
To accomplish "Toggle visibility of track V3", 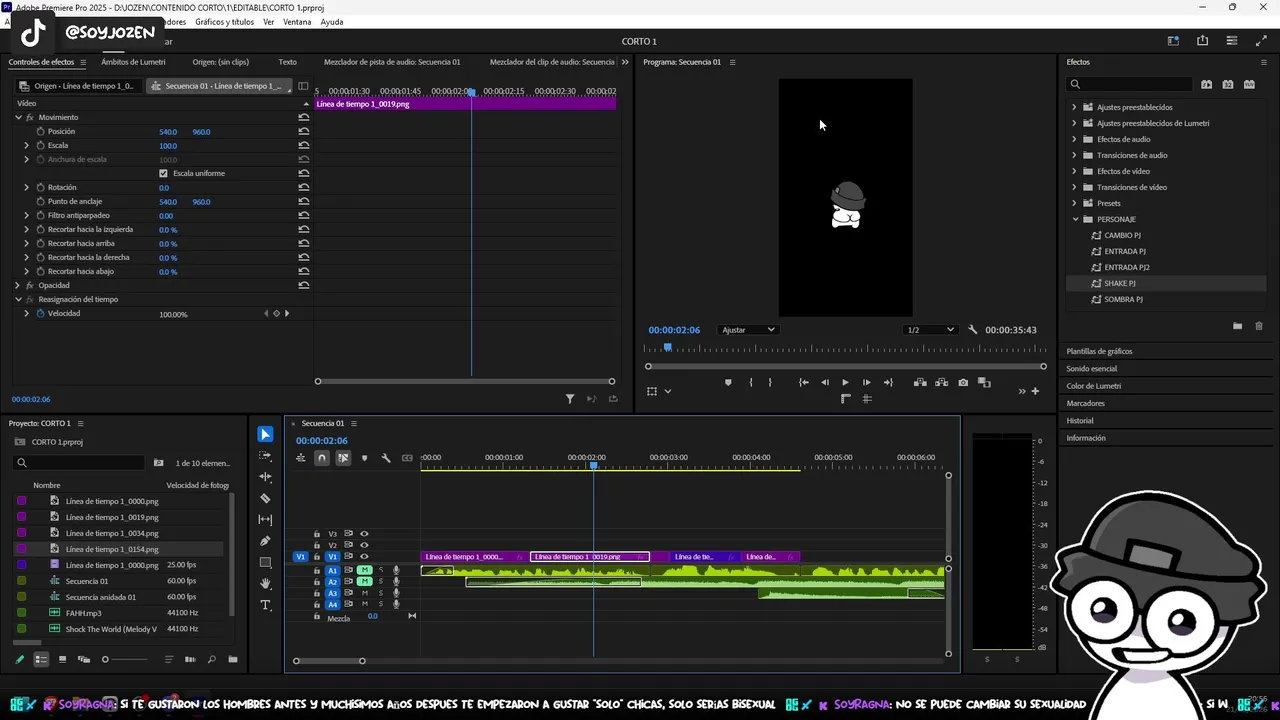I will 364,534.
